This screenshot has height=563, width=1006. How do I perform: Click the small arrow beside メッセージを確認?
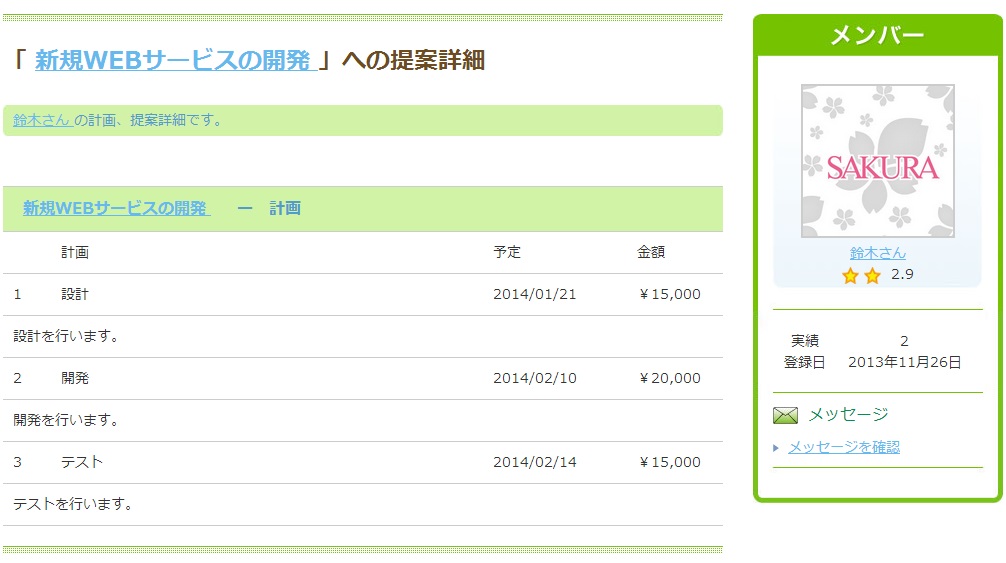coord(776,448)
